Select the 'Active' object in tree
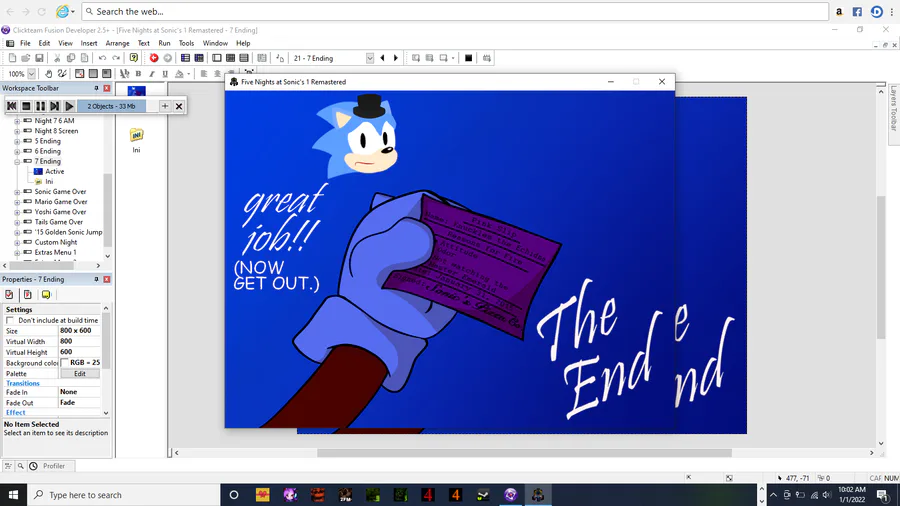This screenshot has height=506, width=900. [x=55, y=172]
